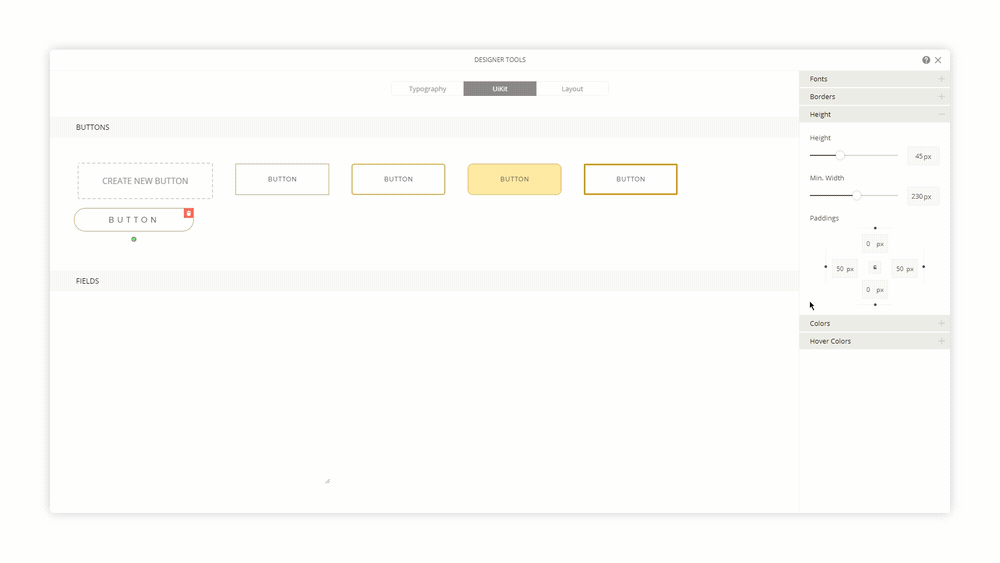Click the green dot under rounded button
This screenshot has width=1000, height=563.
pyautogui.click(x=134, y=239)
